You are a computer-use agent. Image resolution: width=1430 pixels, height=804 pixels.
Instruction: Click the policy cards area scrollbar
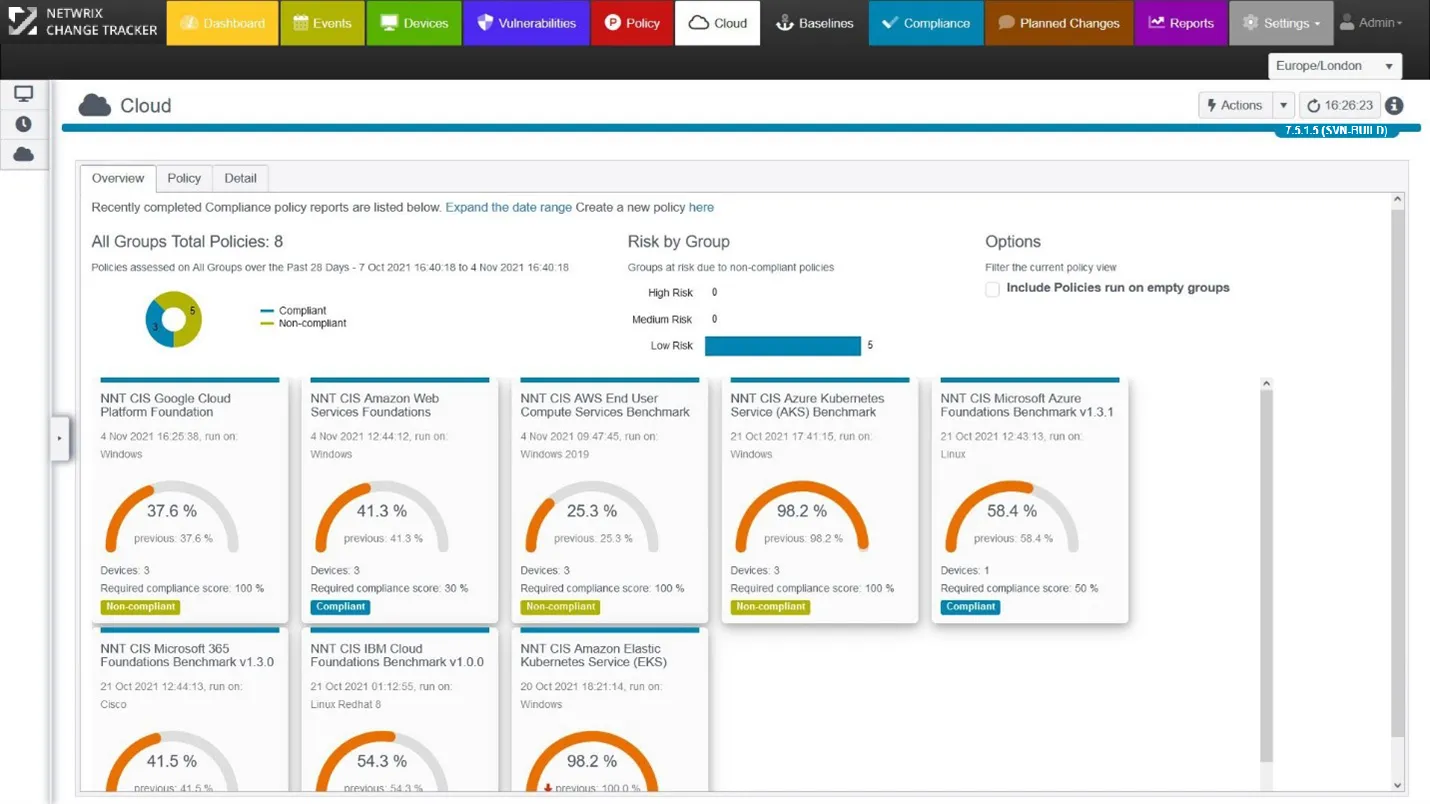(x=1266, y=576)
